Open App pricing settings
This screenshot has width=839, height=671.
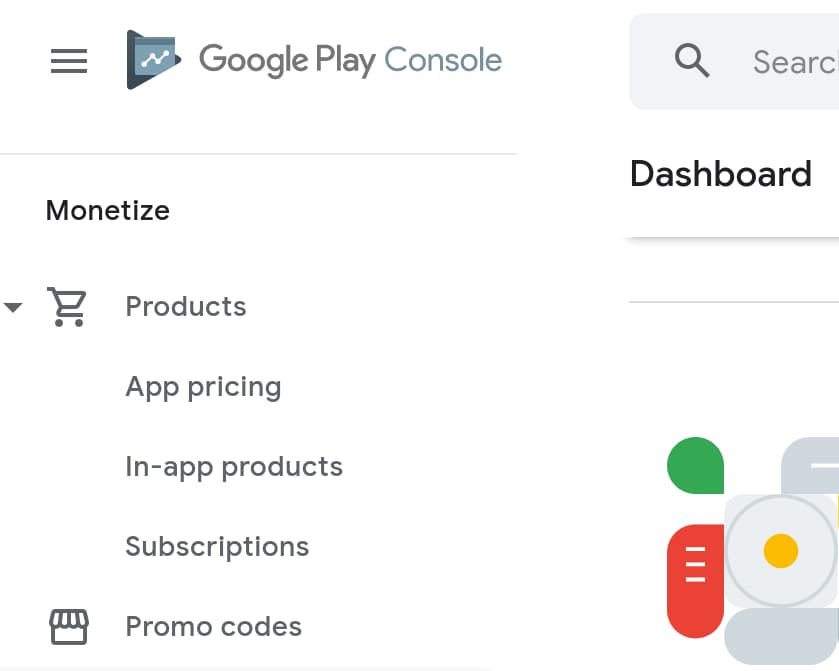click(203, 387)
